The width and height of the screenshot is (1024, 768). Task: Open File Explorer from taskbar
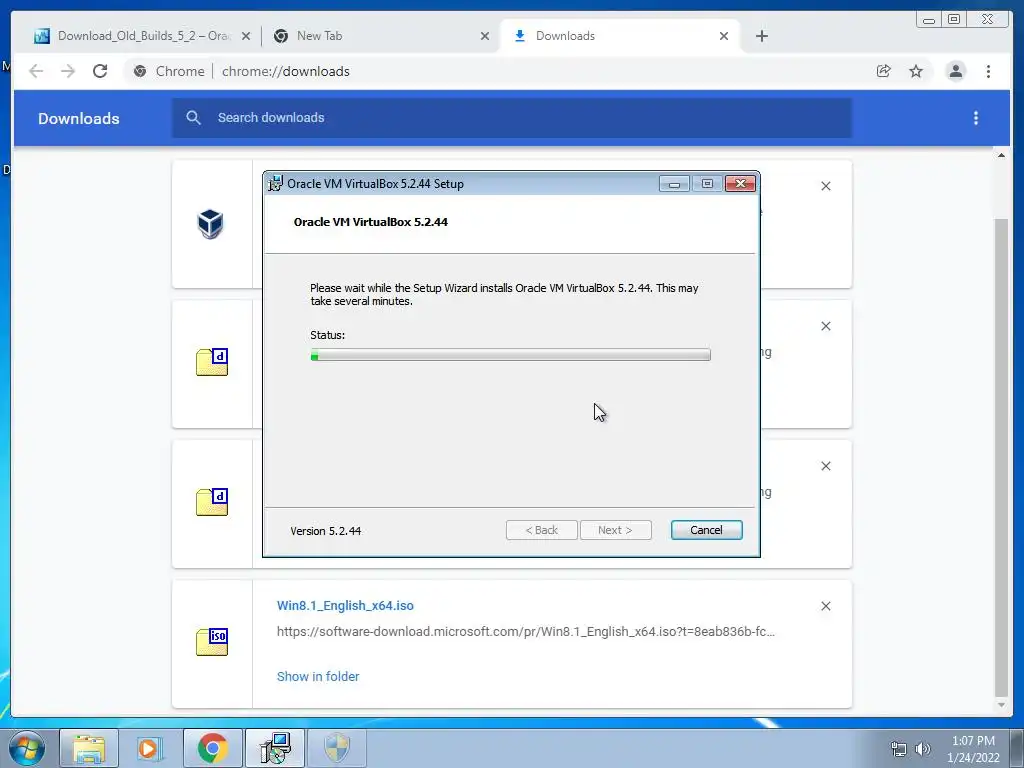89,748
